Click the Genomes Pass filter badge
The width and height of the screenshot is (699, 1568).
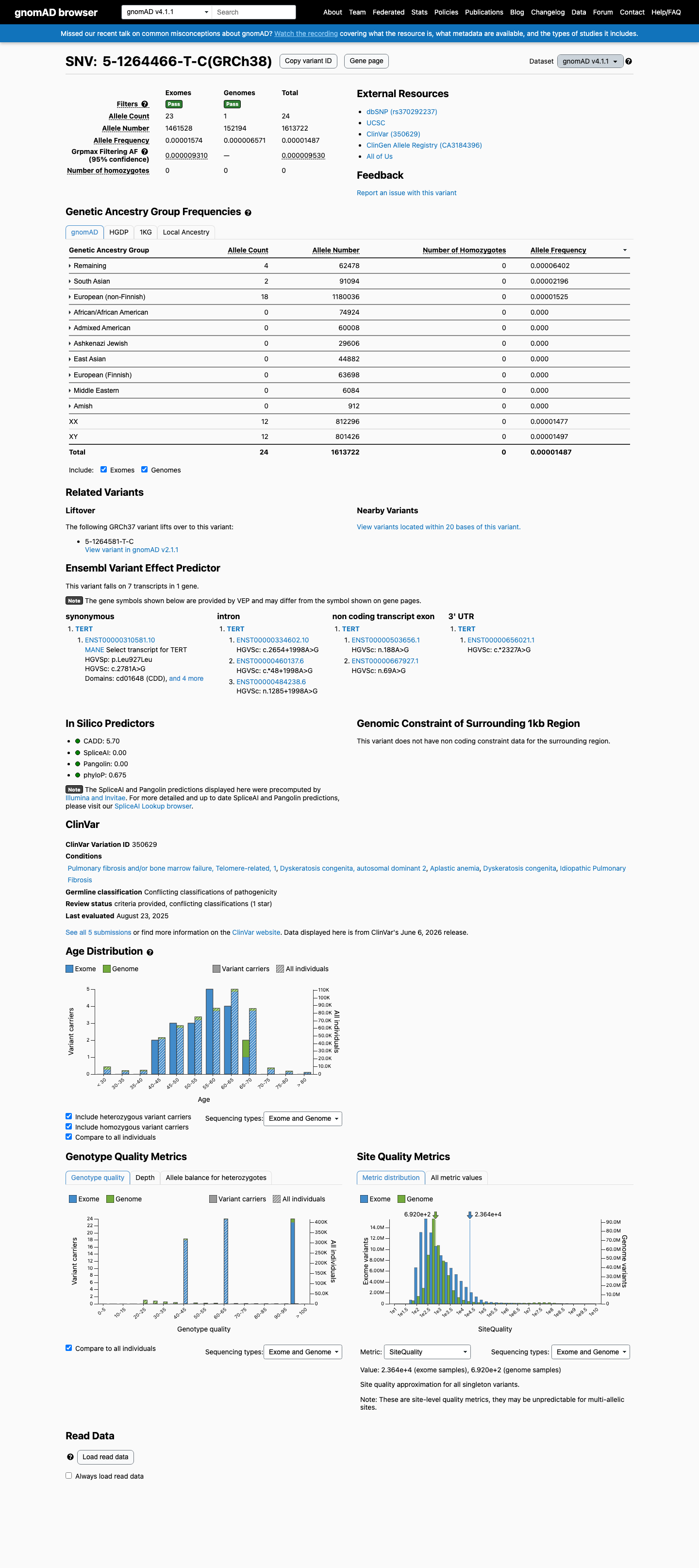[233, 104]
